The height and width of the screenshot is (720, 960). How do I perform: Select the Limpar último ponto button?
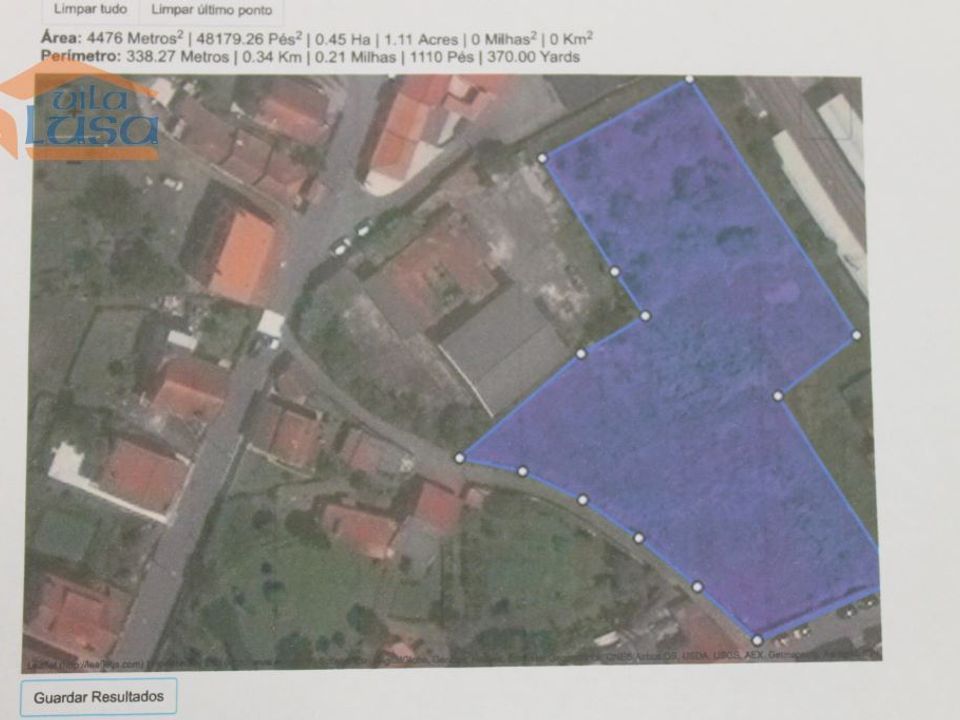[x=211, y=9]
